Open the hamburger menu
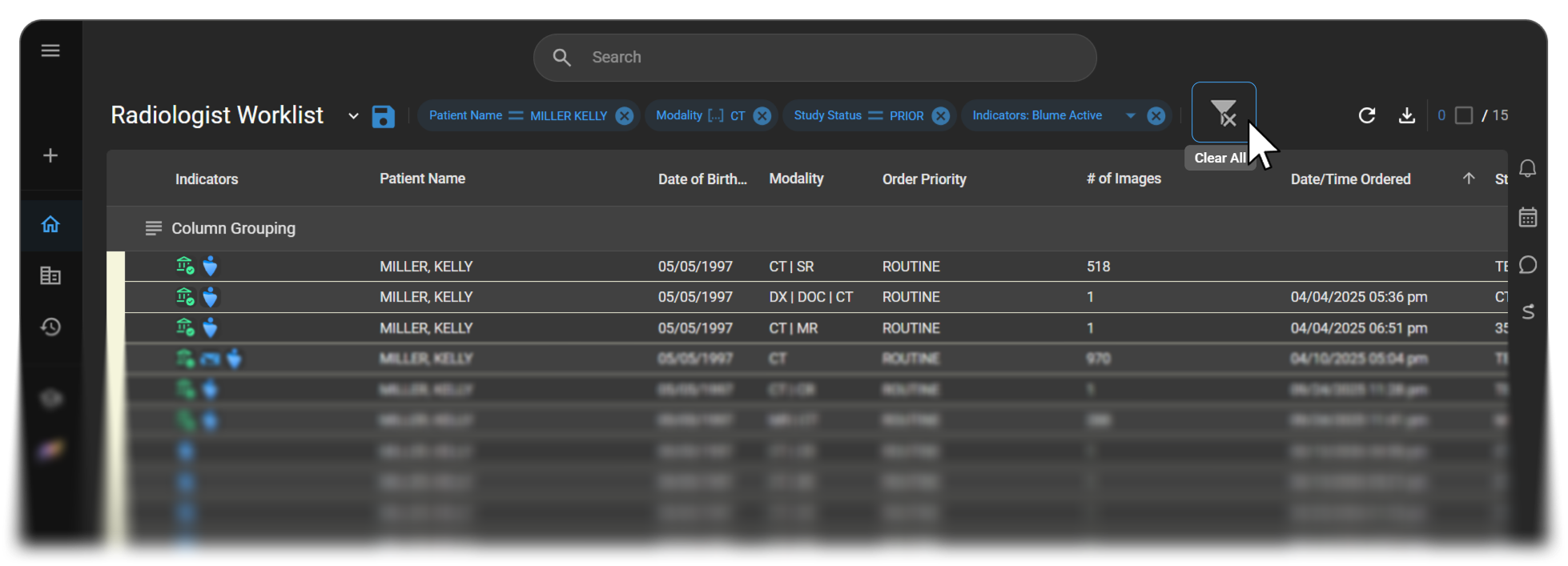This screenshot has width=1568, height=566. tap(50, 51)
